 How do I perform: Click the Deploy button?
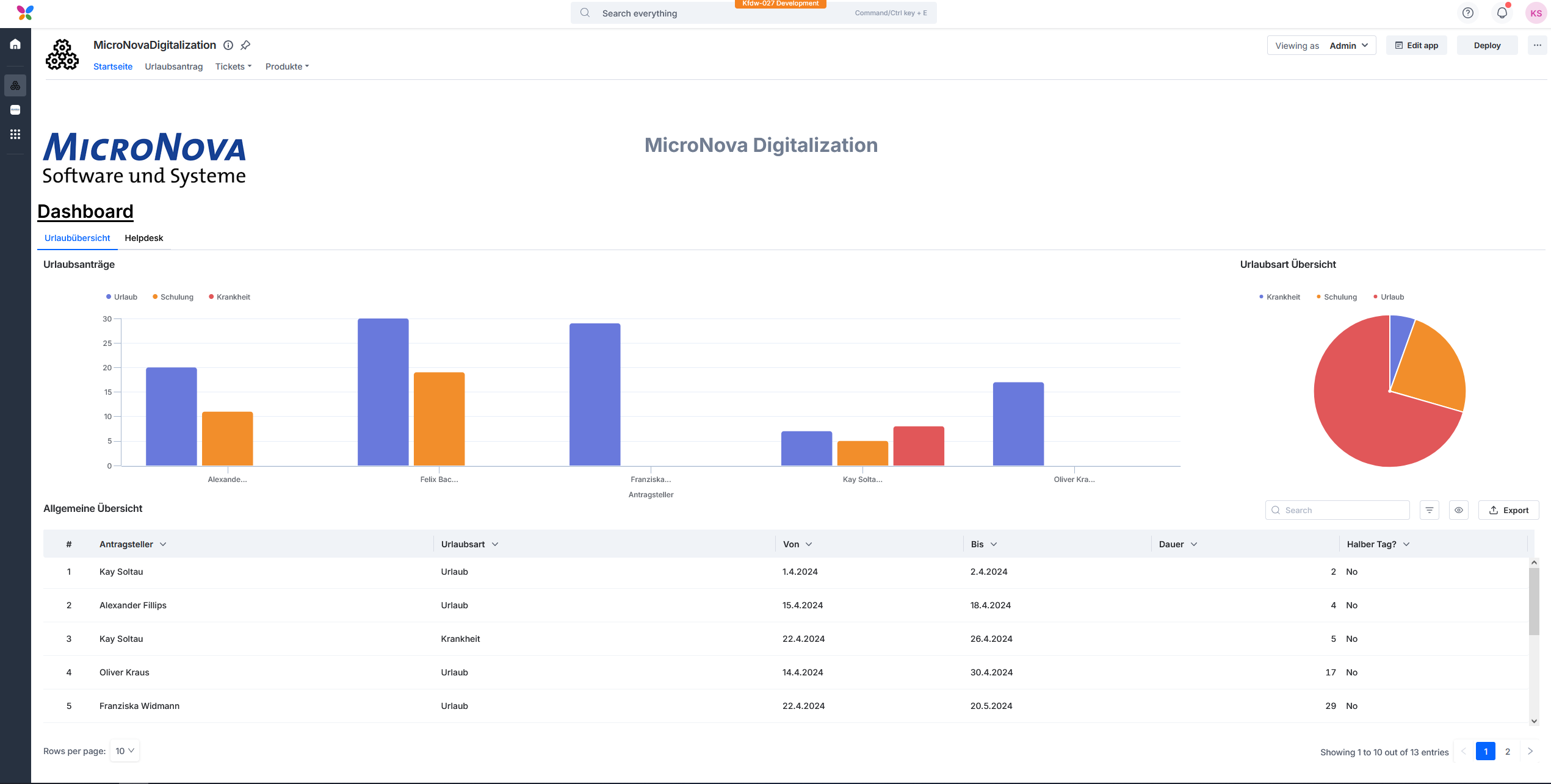click(x=1487, y=46)
